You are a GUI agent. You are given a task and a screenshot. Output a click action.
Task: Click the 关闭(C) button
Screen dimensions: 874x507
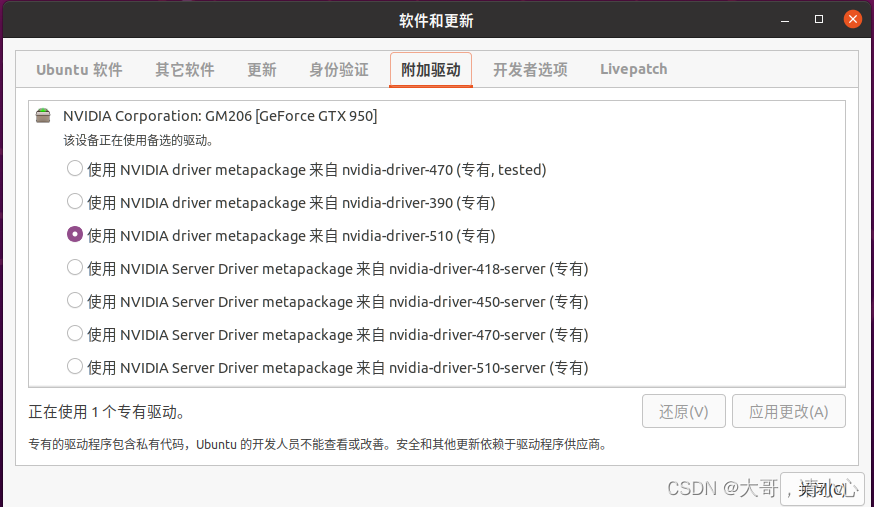[822, 489]
